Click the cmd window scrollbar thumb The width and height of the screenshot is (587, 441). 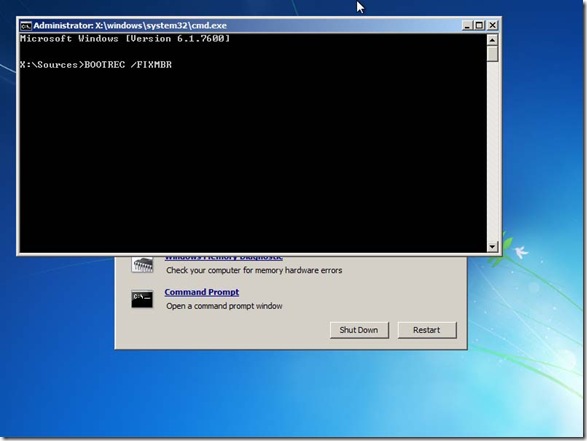[492, 53]
